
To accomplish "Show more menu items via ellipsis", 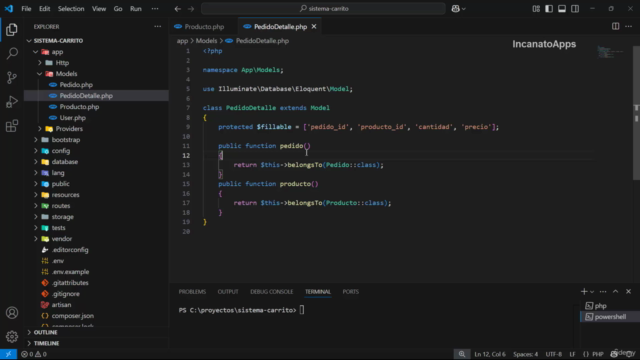I will [x=155, y=9].
